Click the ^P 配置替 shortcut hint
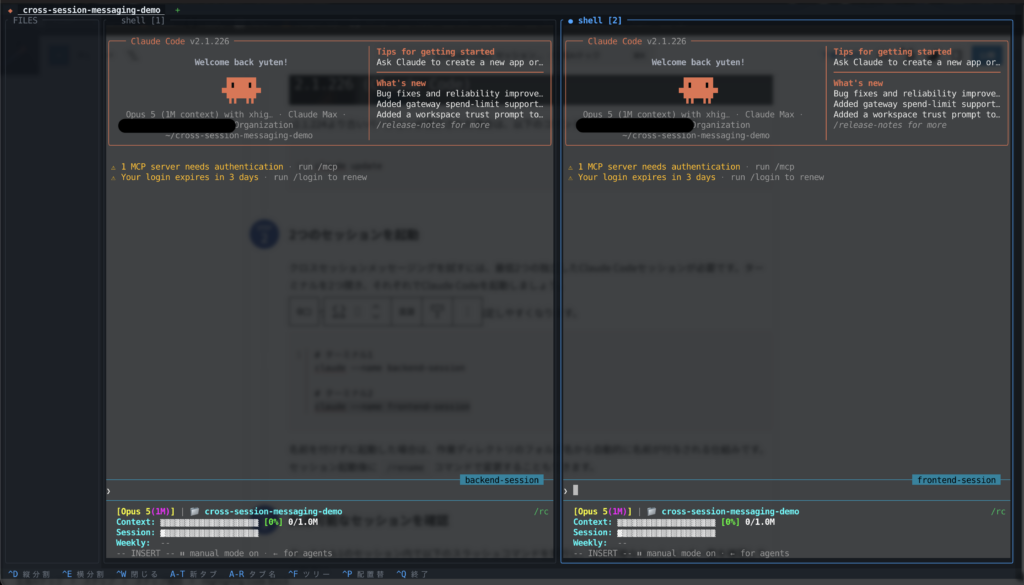 (363, 574)
